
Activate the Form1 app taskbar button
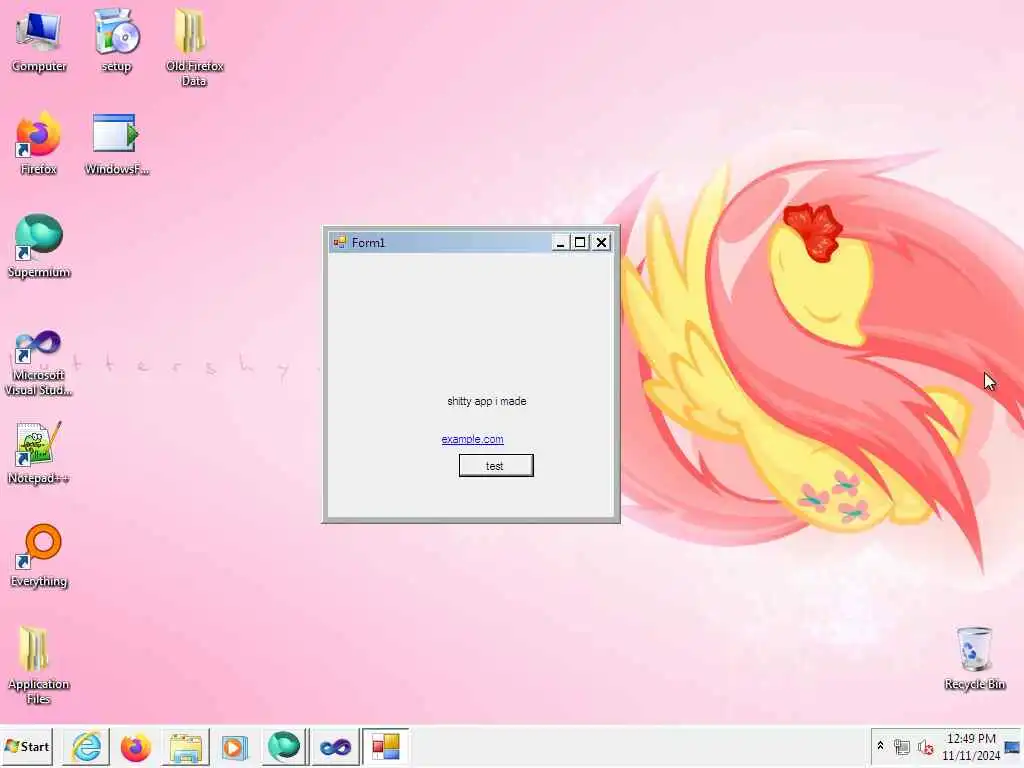[x=385, y=746]
